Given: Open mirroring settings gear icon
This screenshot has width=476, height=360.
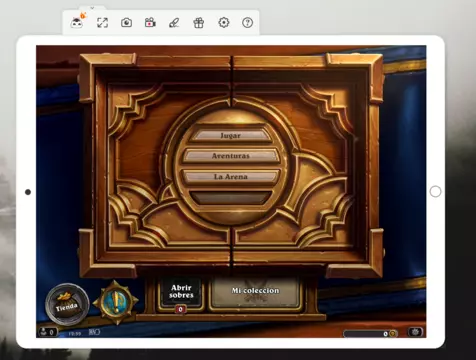Looking at the screenshot, I should 224,23.
